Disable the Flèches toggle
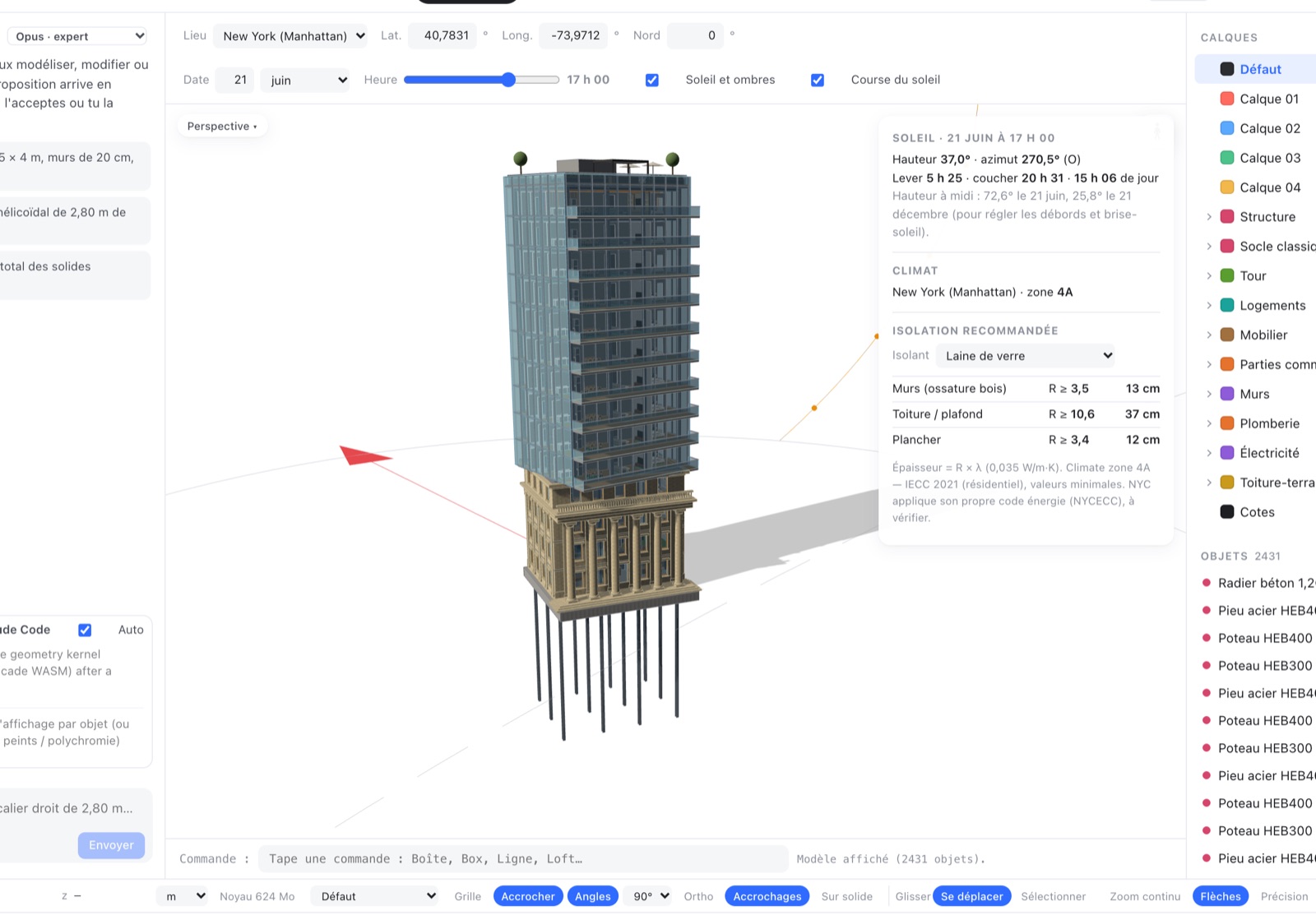The image size is (1316, 915). pyautogui.click(x=1221, y=896)
